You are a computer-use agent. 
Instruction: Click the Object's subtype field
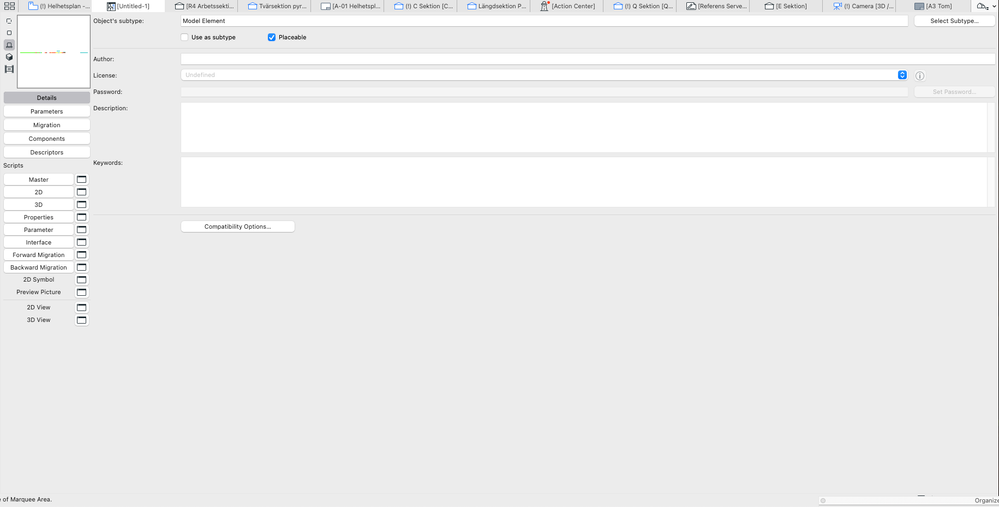pyautogui.click(x=544, y=21)
